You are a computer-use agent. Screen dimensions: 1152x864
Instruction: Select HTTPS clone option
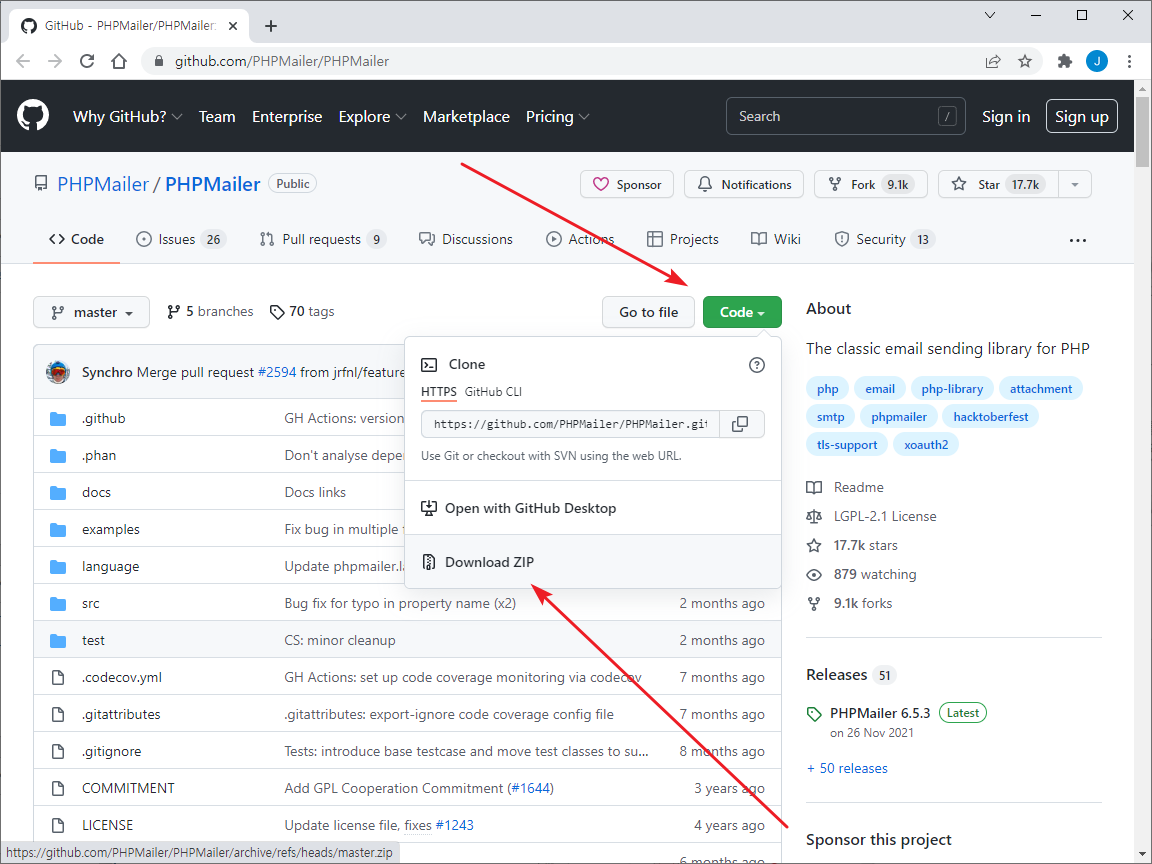[x=439, y=392]
